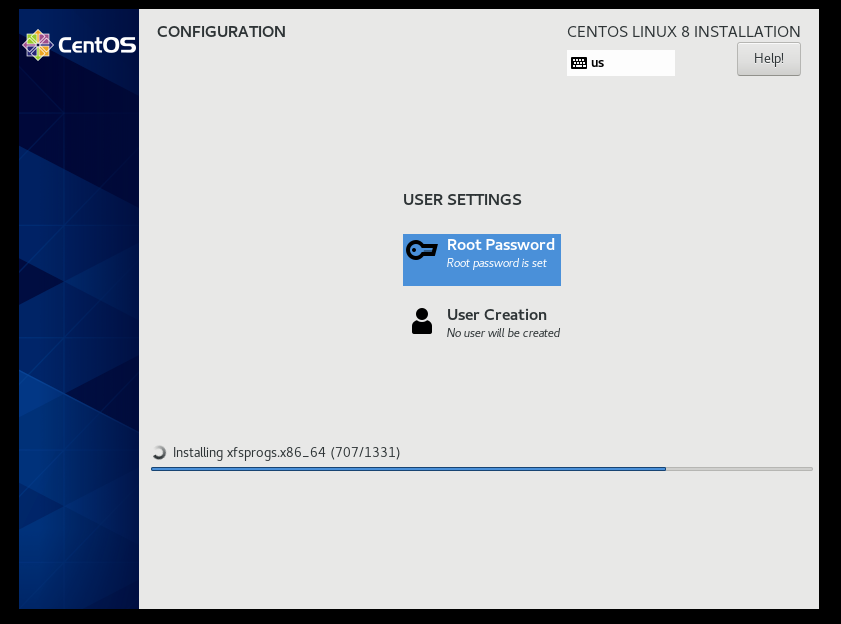Click the CONFIGURATION heading

pos(221,32)
